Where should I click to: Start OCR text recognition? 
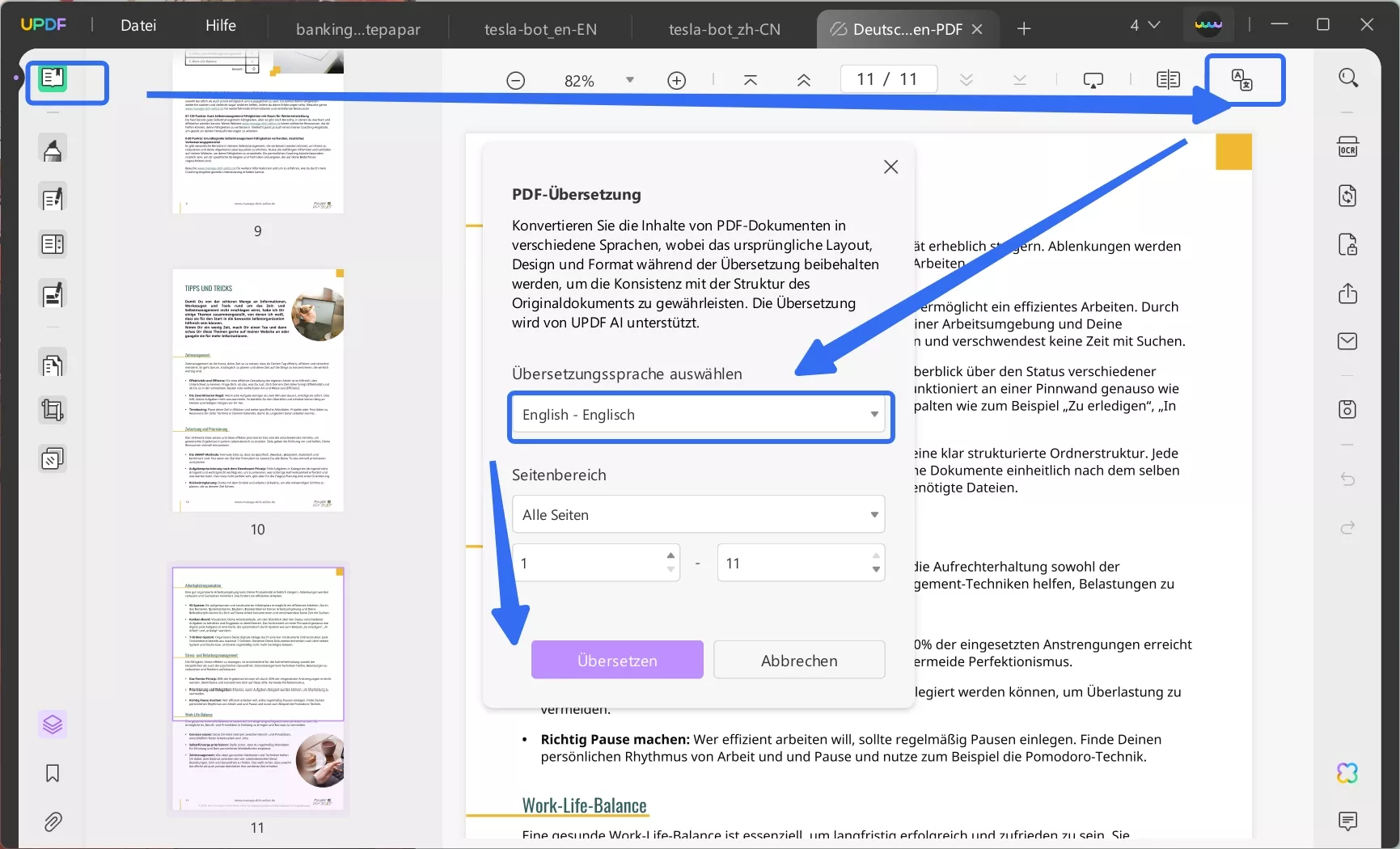[1347, 146]
